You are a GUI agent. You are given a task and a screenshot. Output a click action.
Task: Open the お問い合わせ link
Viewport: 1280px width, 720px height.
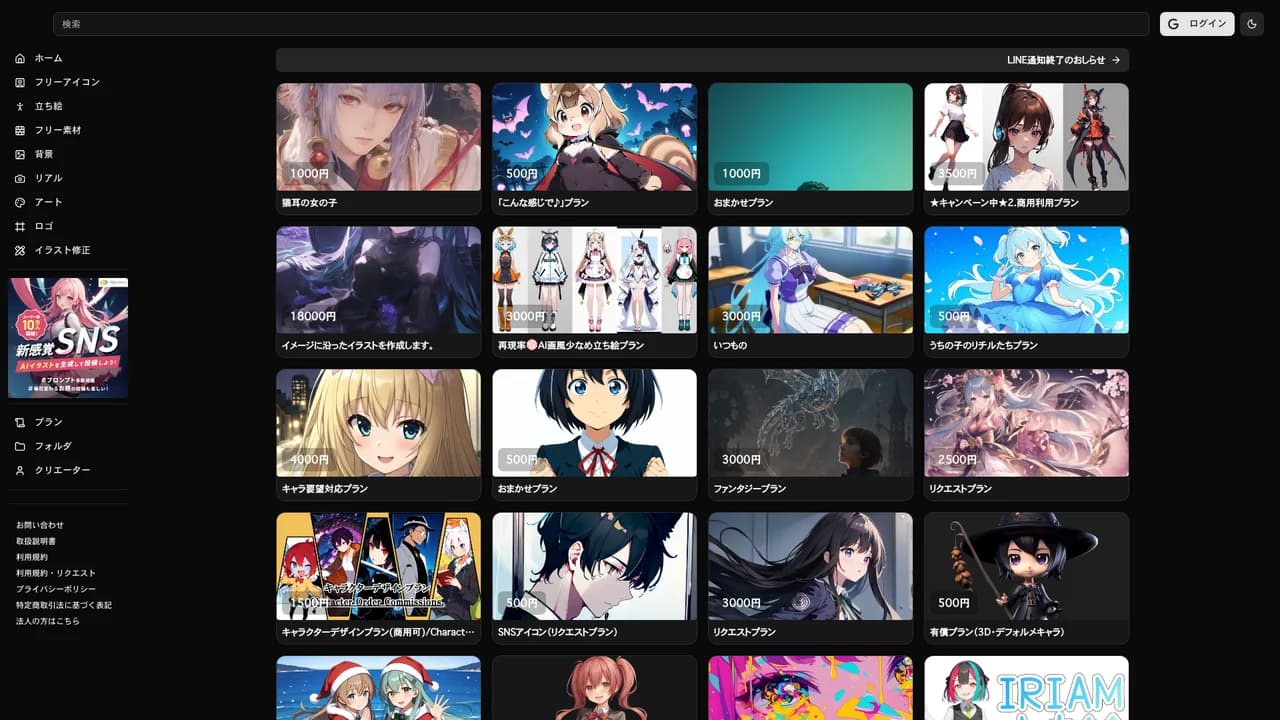(40, 525)
